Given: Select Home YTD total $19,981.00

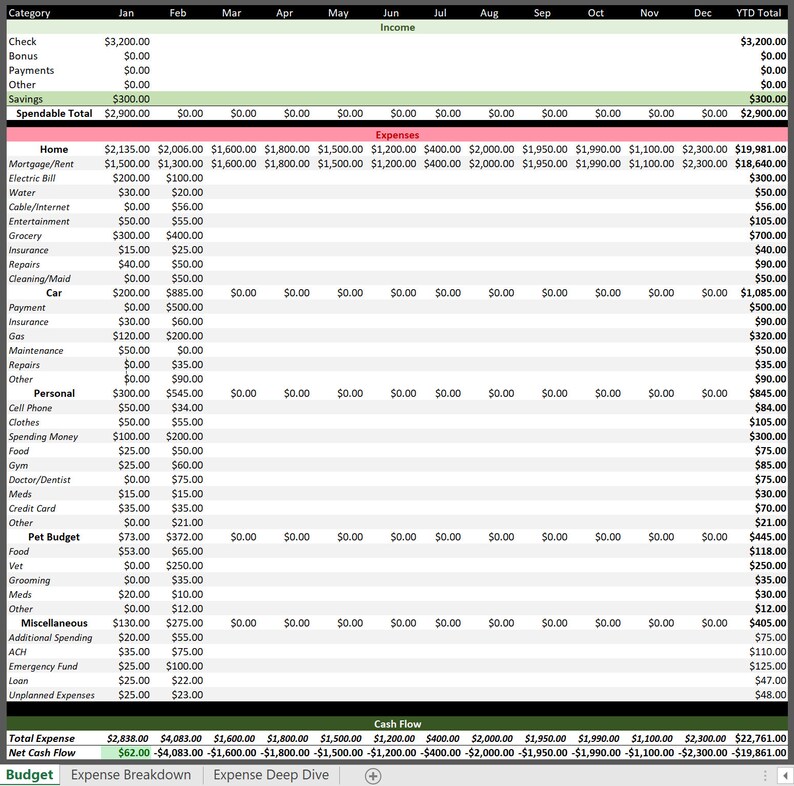Looking at the screenshot, I should [761, 149].
